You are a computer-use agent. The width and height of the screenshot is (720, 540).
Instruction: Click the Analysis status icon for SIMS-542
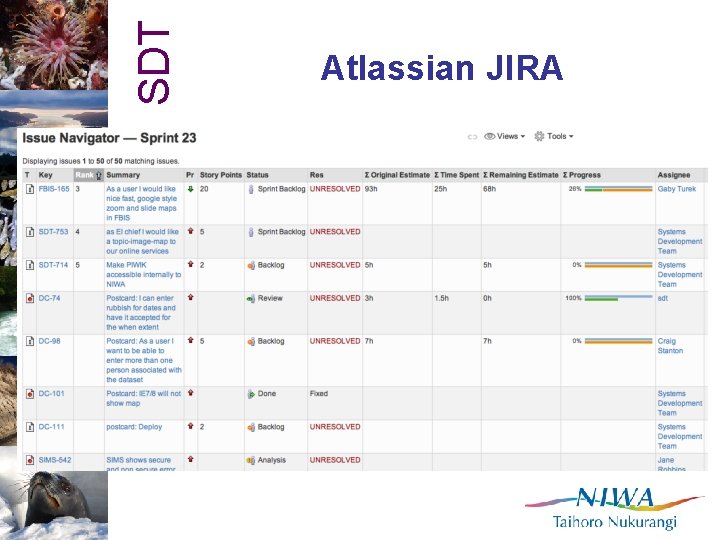pos(251,460)
